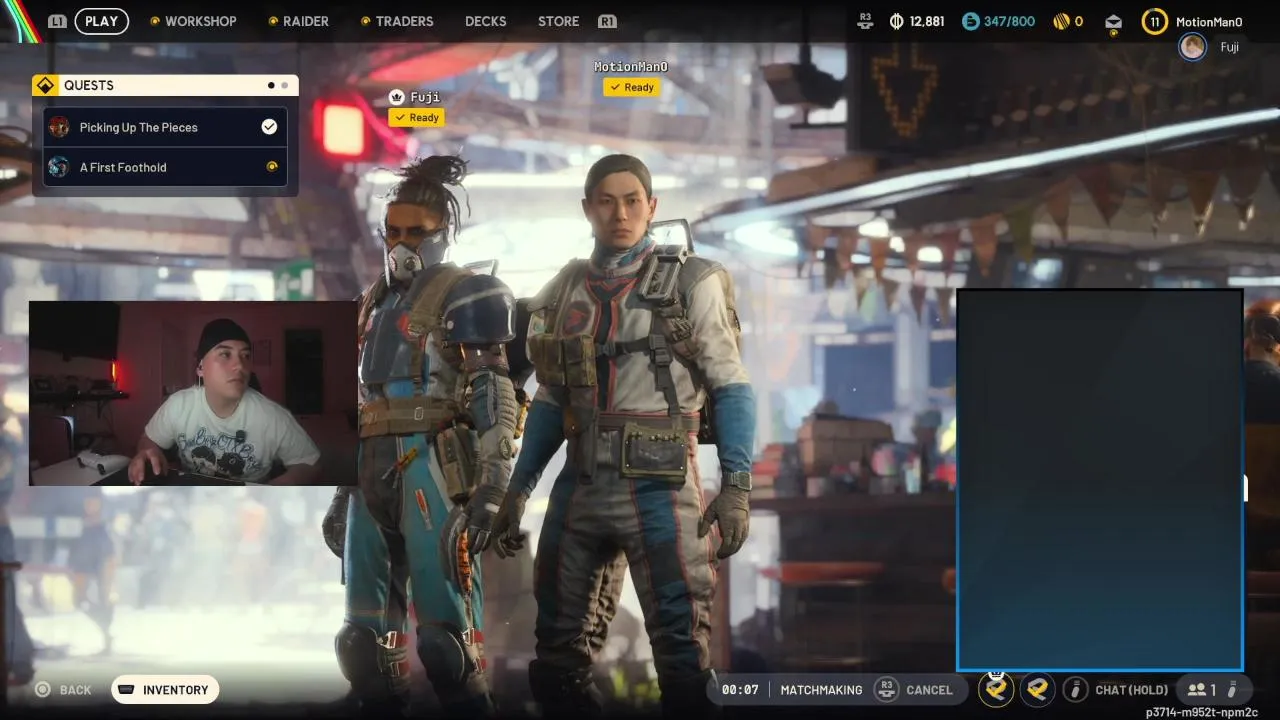Select the DECKS tab
The height and width of the screenshot is (720, 1280).
pos(486,21)
